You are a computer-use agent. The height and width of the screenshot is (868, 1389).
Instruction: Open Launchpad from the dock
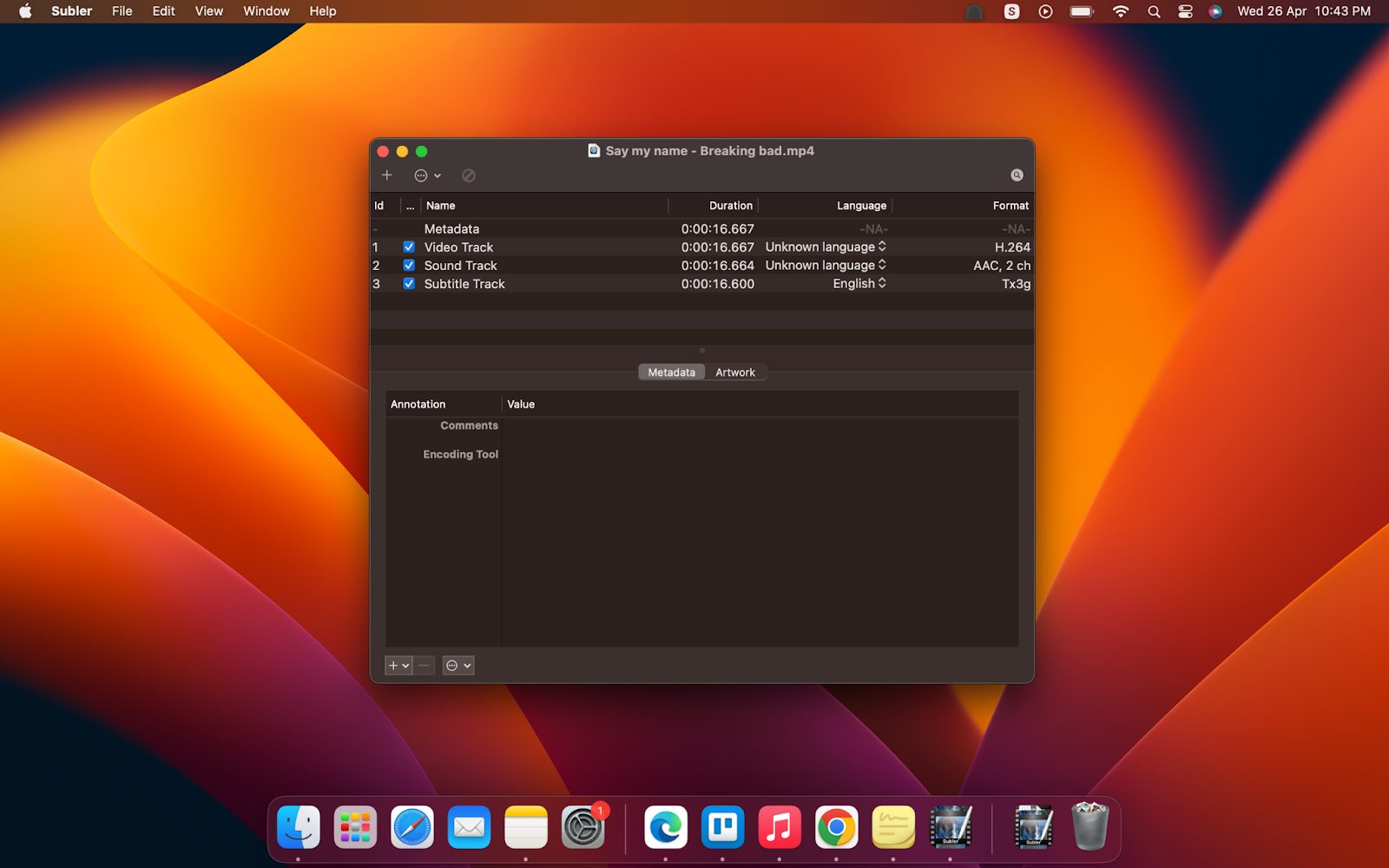click(x=355, y=827)
